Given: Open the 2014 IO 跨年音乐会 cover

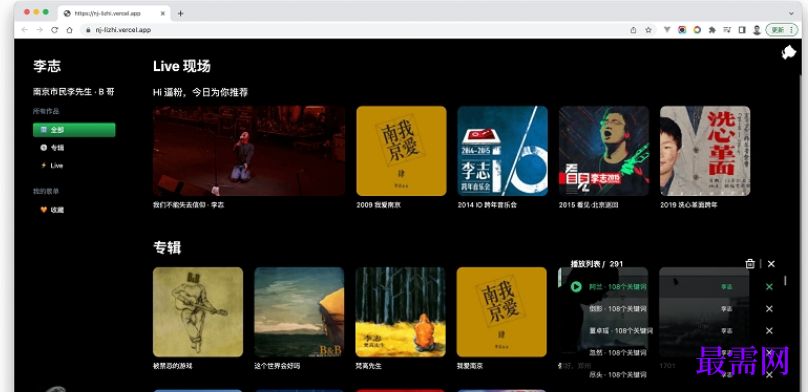Looking at the screenshot, I should click(502, 151).
